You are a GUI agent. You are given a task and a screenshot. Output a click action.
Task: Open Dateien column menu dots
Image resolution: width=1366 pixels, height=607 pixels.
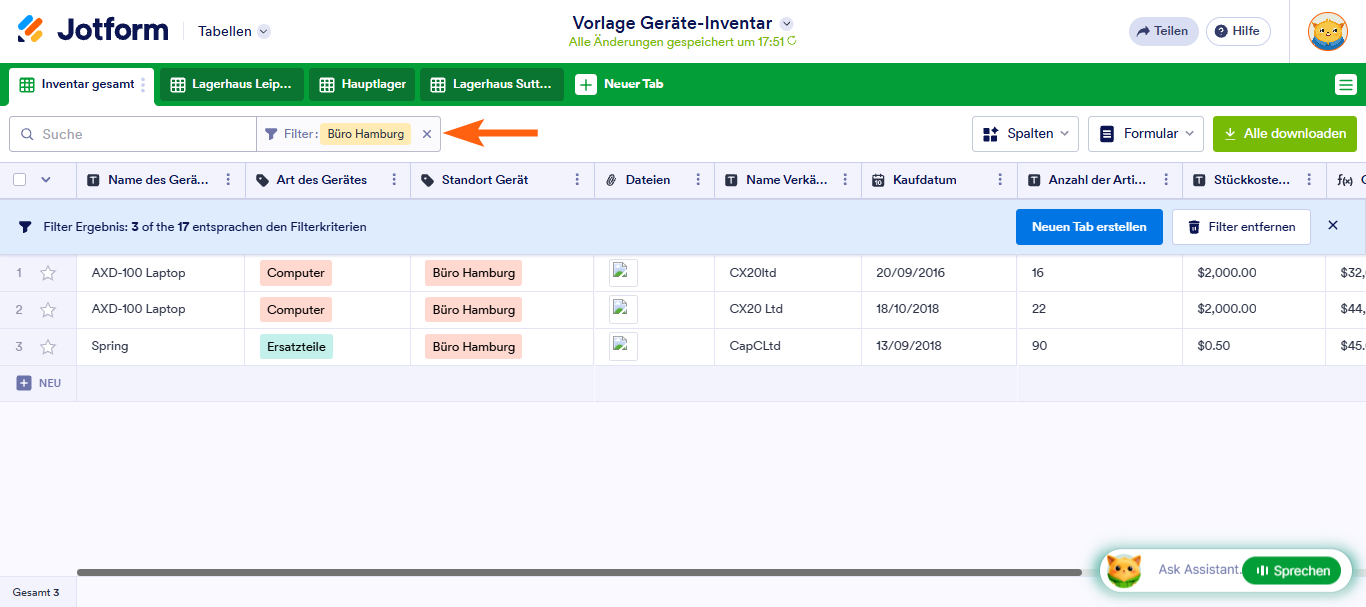click(x=698, y=180)
